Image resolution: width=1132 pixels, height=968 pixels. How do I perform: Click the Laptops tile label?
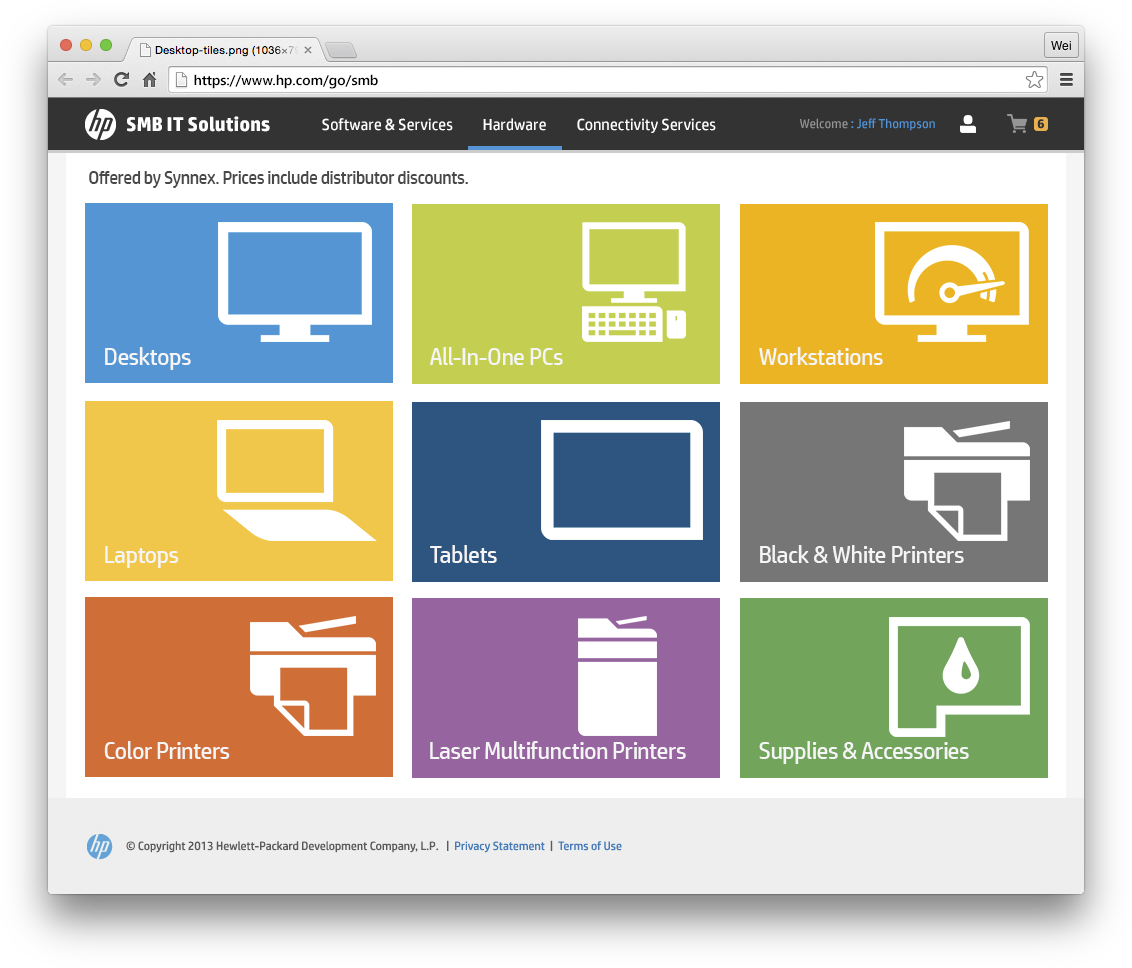141,555
